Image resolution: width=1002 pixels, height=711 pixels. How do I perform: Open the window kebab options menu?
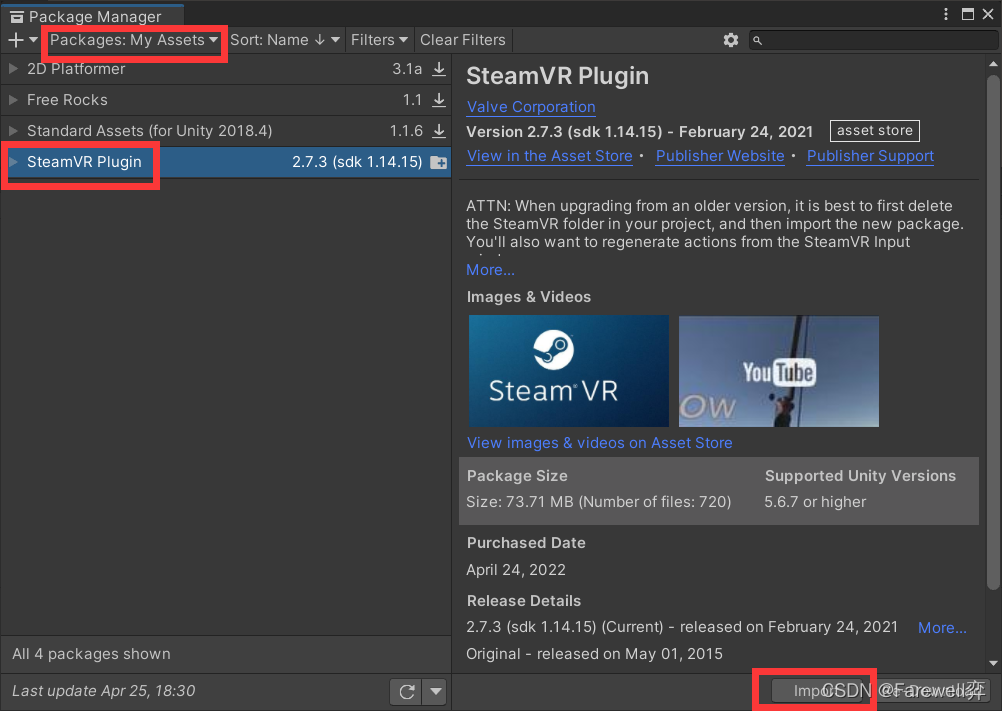946,14
